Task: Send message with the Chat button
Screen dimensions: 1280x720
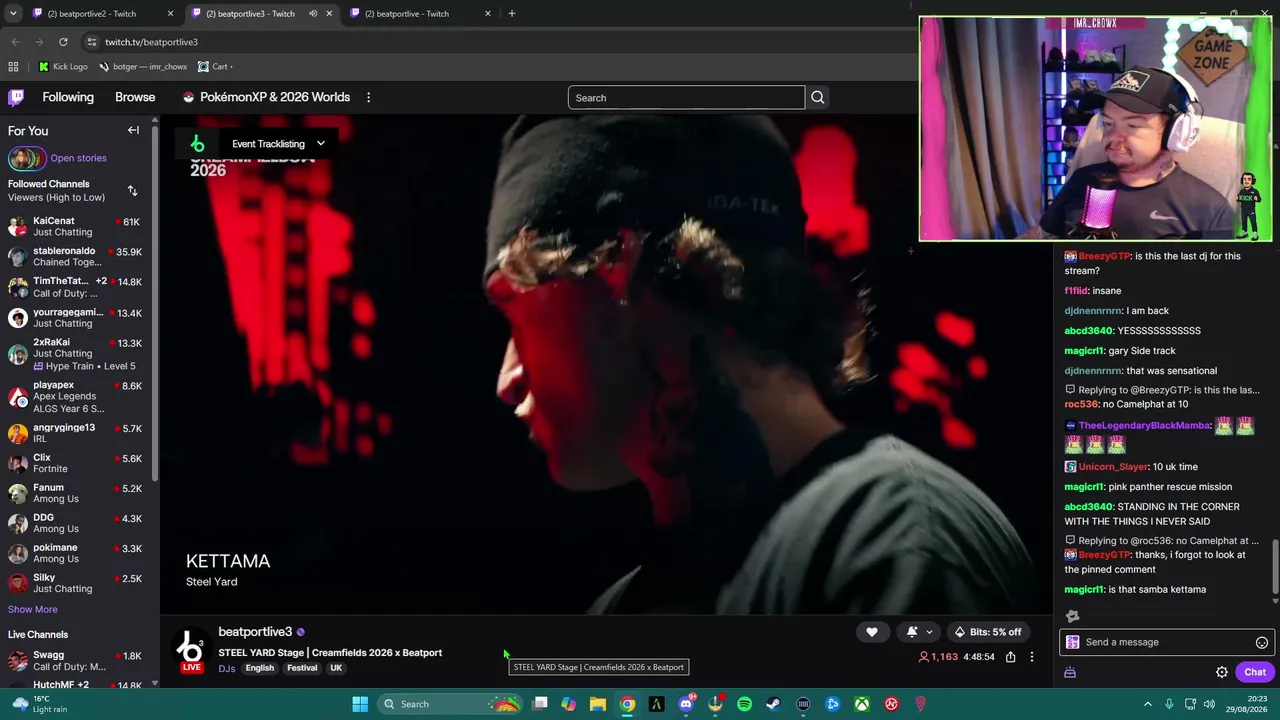Action: pyautogui.click(x=1255, y=672)
